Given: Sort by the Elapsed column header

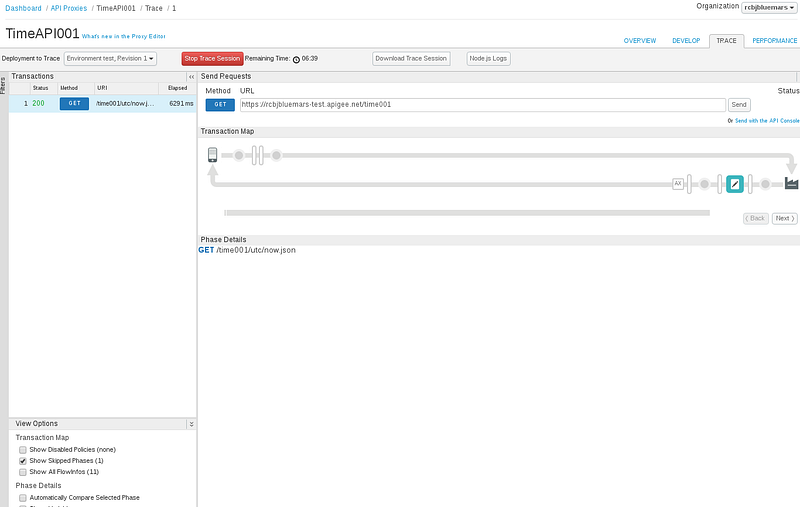Looking at the screenshot, I should (x=177, y=88).
